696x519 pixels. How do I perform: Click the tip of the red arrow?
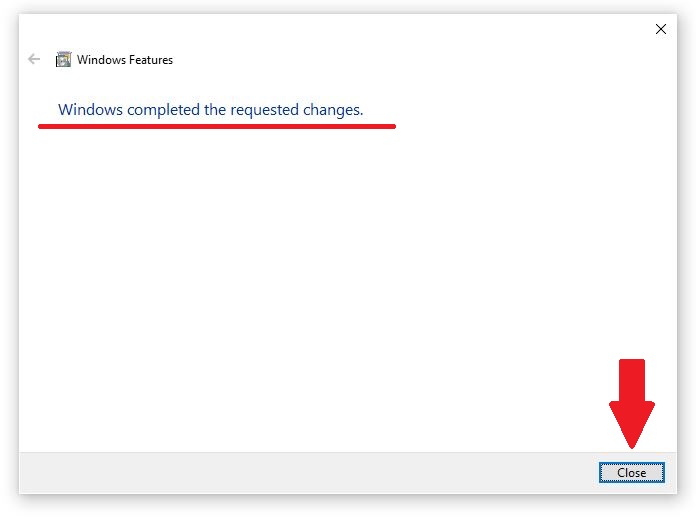coord(632,446)
